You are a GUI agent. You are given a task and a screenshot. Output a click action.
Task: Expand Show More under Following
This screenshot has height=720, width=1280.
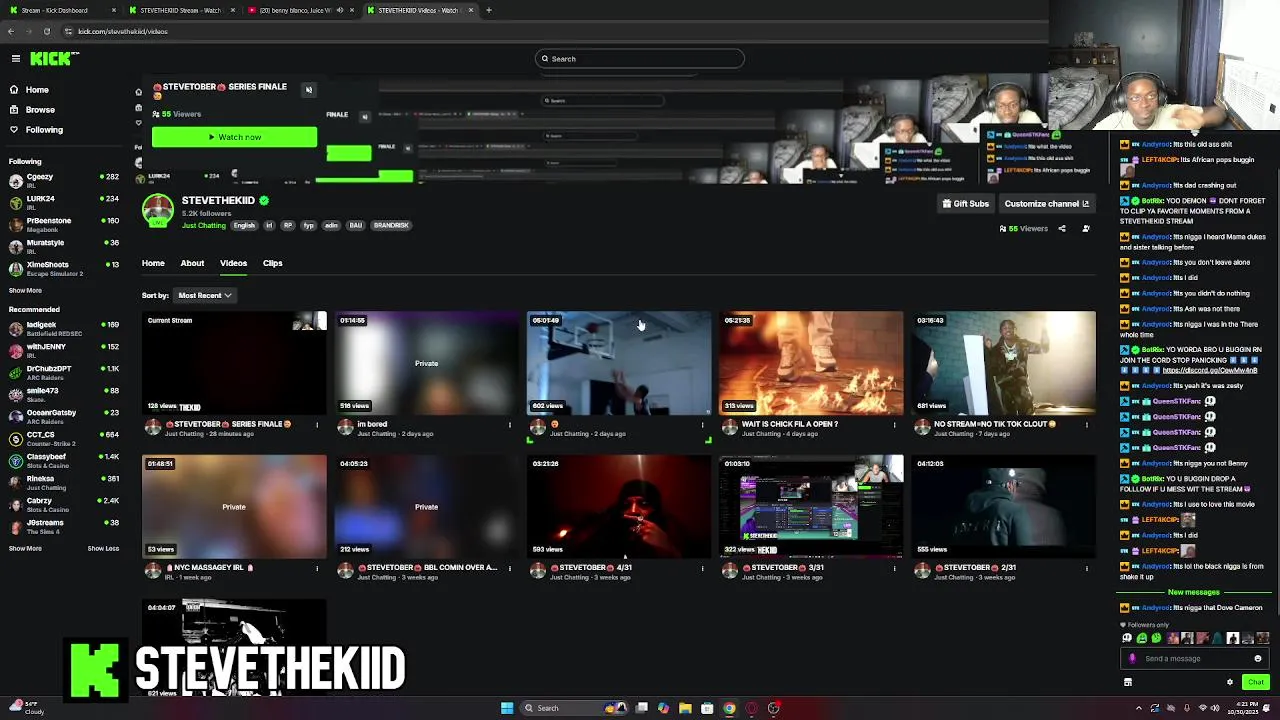(x=25, y=291)
